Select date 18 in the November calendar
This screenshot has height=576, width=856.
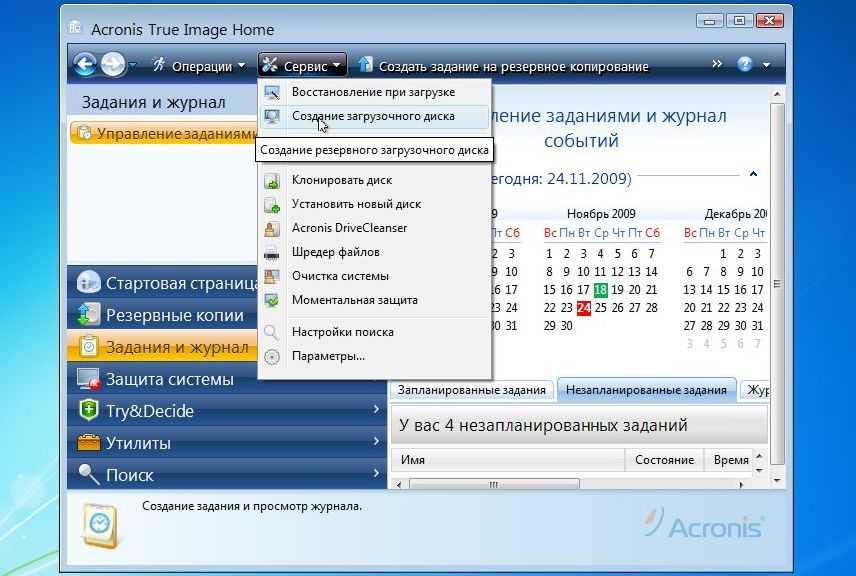pos(600,290)
